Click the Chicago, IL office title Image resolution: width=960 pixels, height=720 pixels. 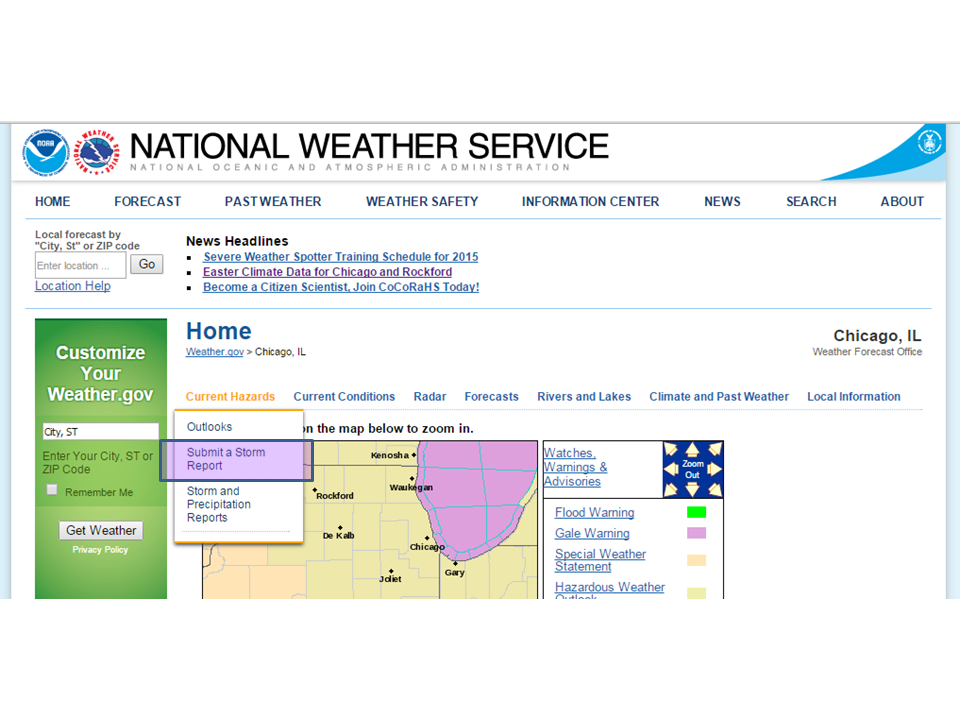877,336
